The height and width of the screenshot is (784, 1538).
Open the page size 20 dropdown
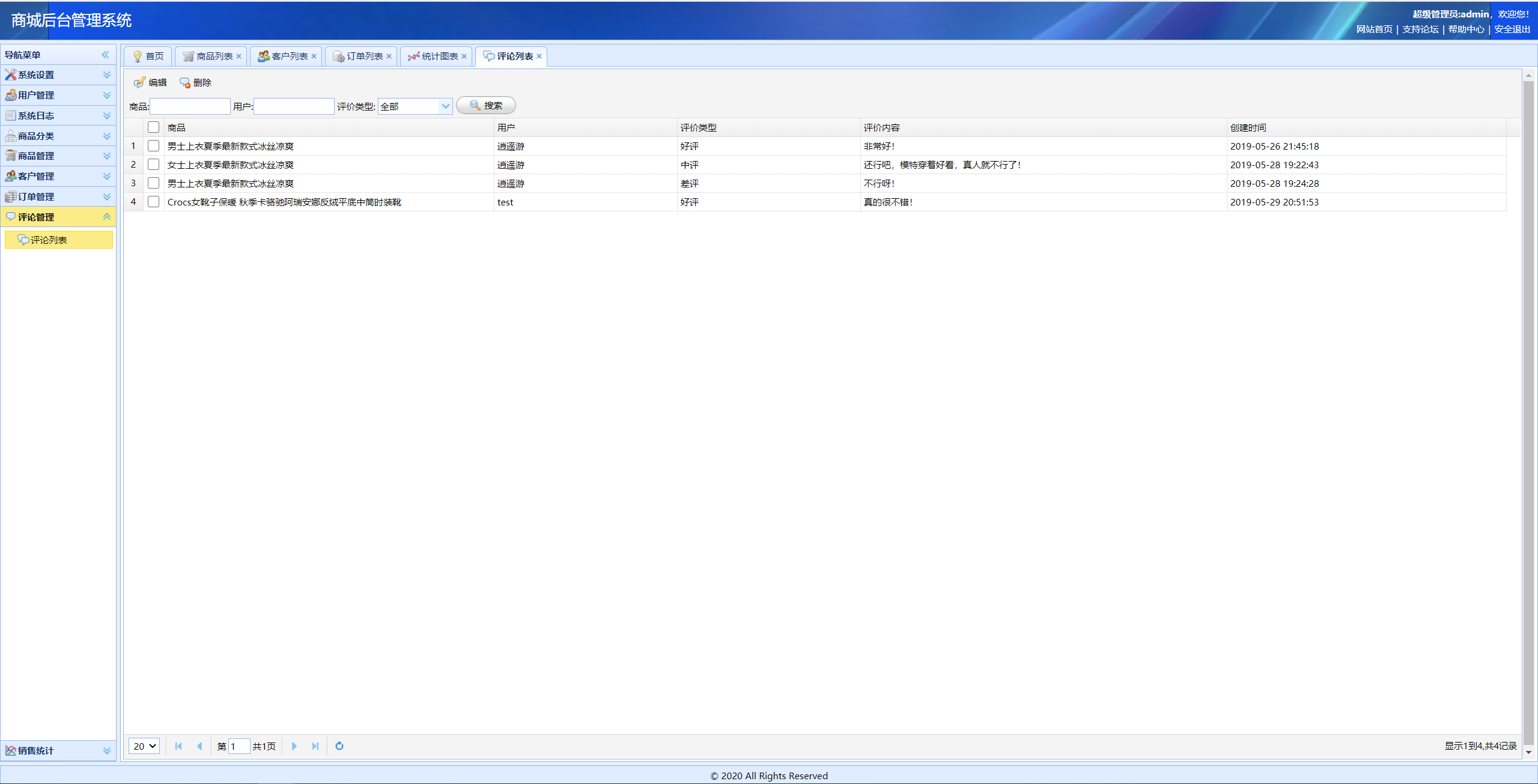[x=144, y=746]
